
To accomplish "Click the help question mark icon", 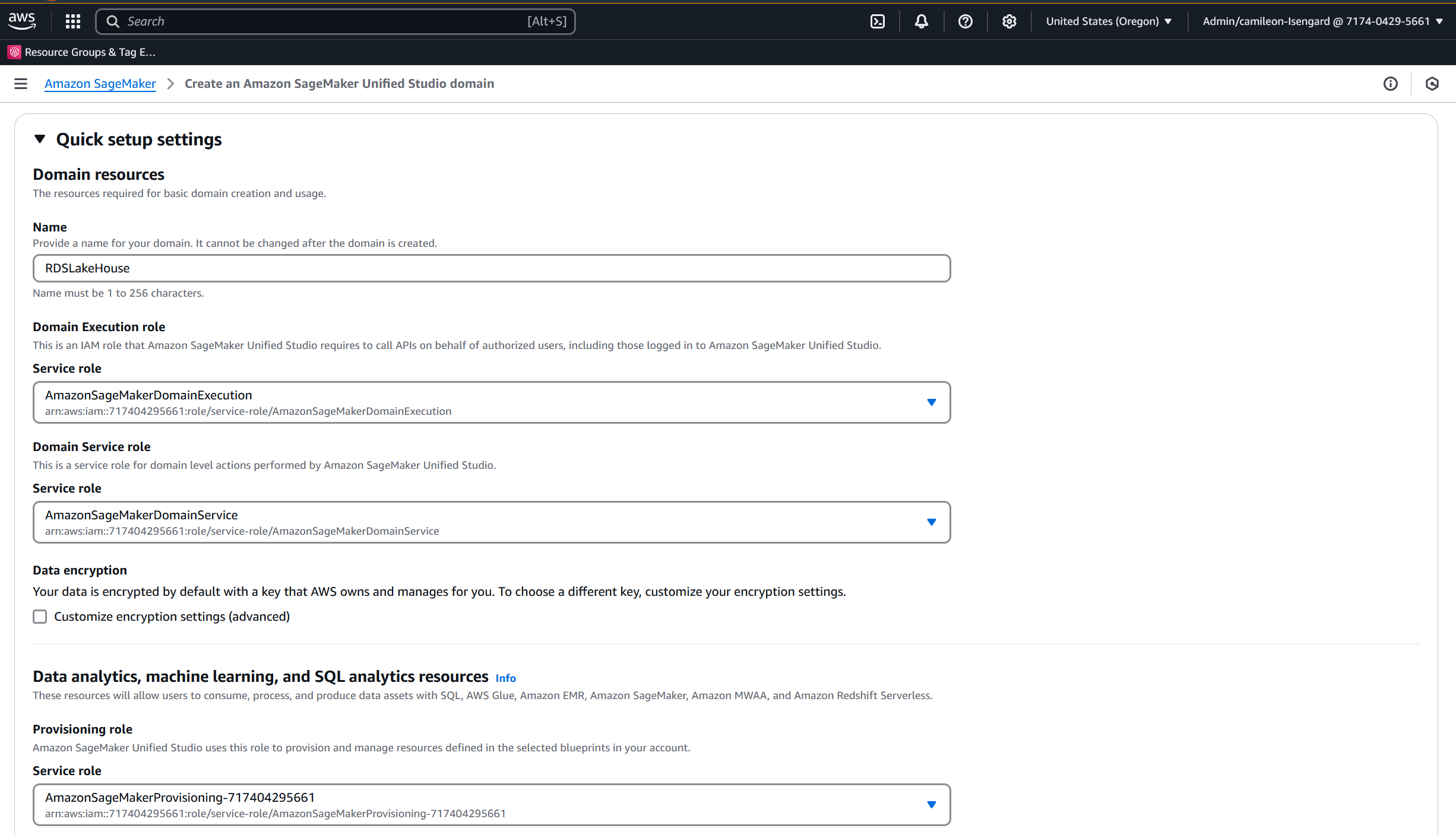I will 965,21.
